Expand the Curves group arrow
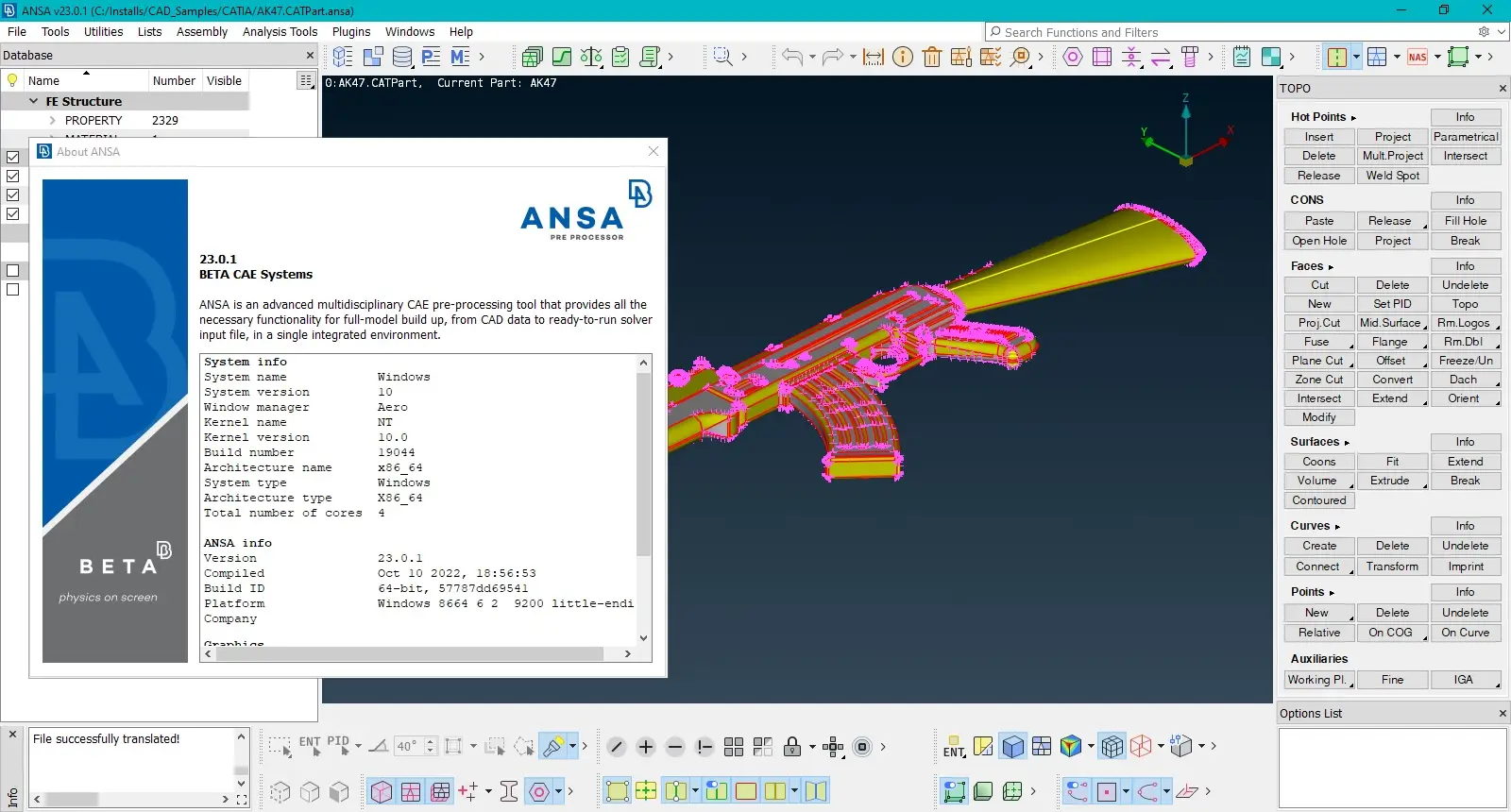Screen dimensions: 1511x812 click(x=1337, y=527)
